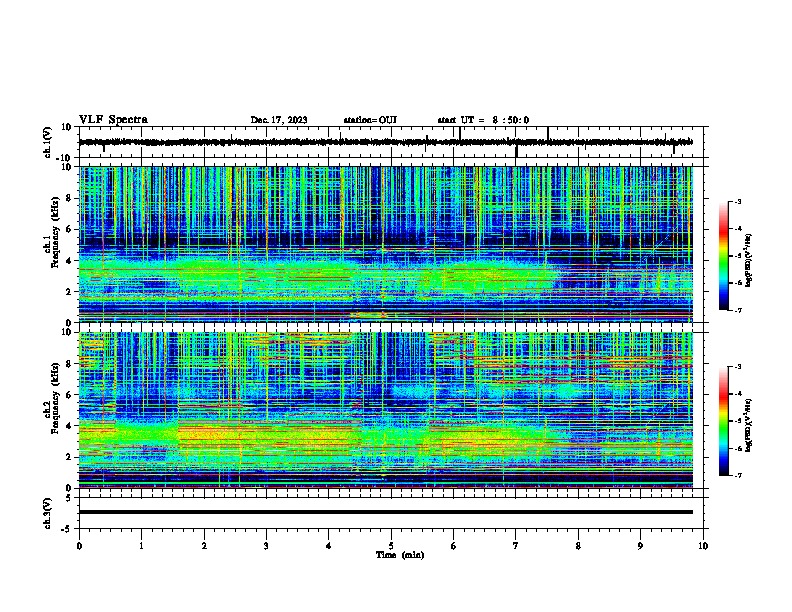Click the 8 kHz tick on ch.2 frequency axis
This screenshot has width=792, height=612.
click(x=70, y=364)
